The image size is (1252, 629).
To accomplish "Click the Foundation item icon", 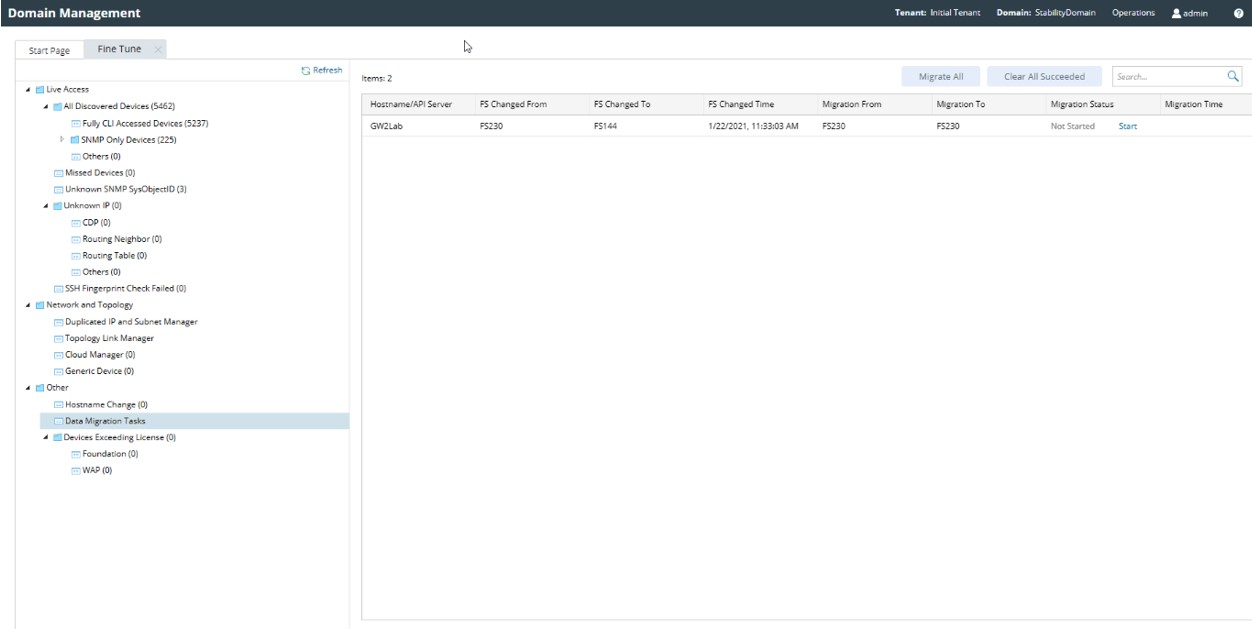I will (x=75, y=454).
